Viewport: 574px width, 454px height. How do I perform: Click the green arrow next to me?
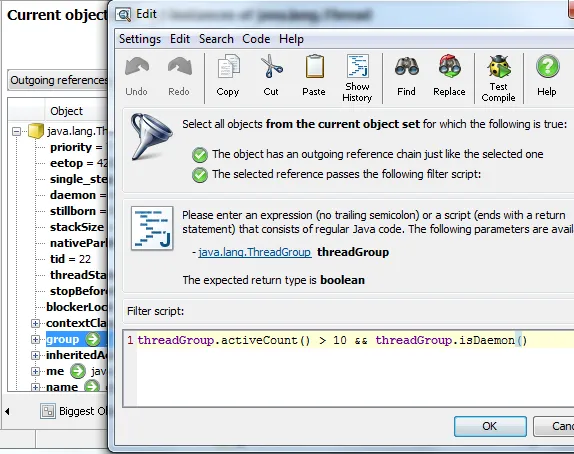78,371
